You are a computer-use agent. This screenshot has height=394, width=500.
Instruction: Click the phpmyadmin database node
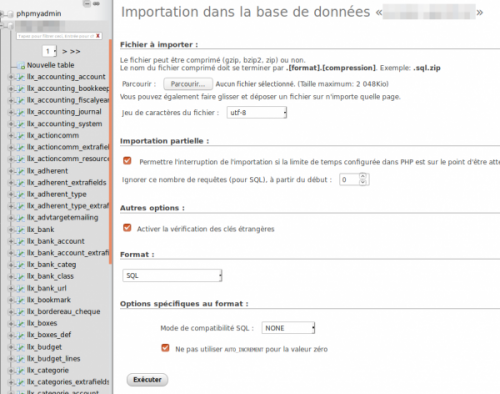[39, 14]
